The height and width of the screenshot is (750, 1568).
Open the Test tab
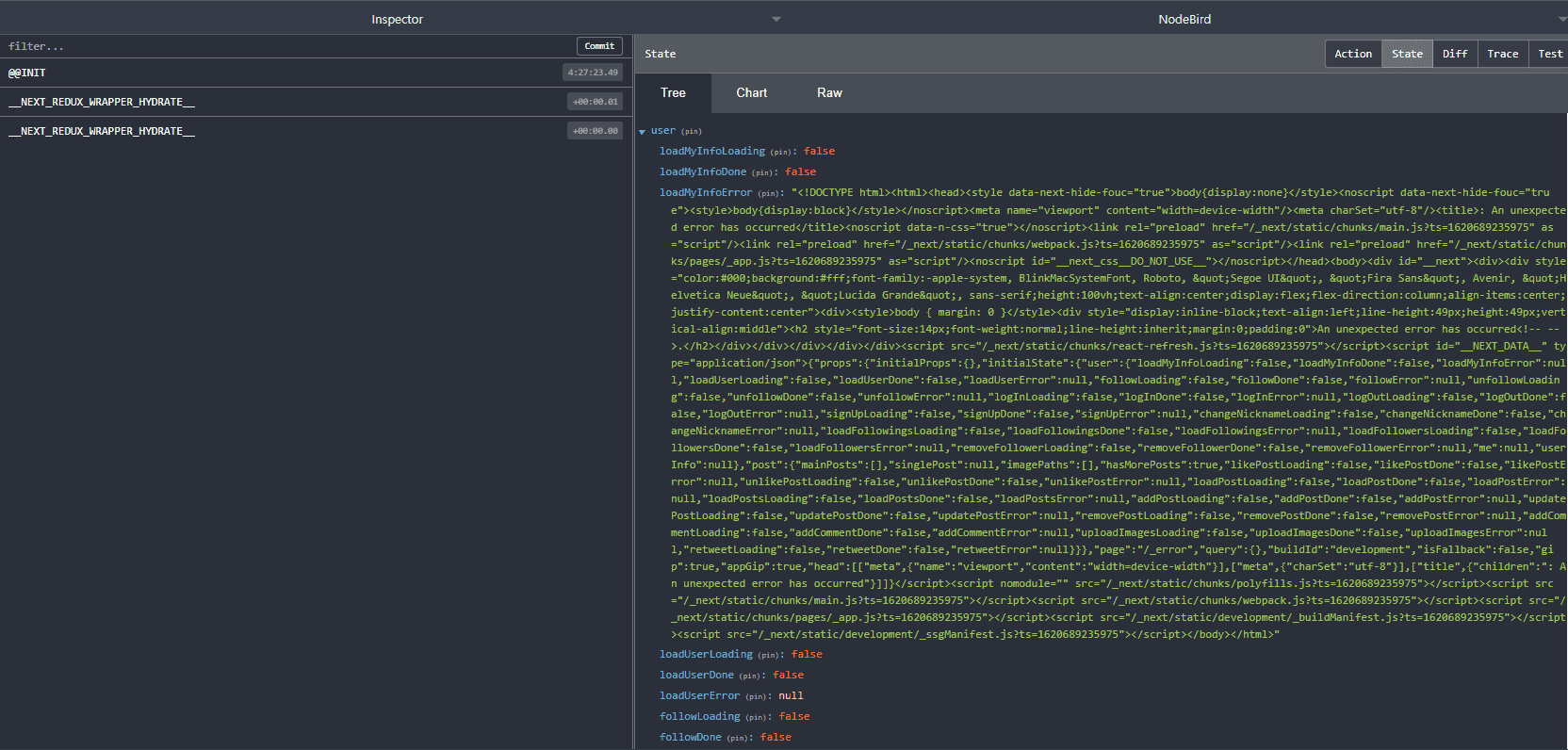click(1549, 54)
